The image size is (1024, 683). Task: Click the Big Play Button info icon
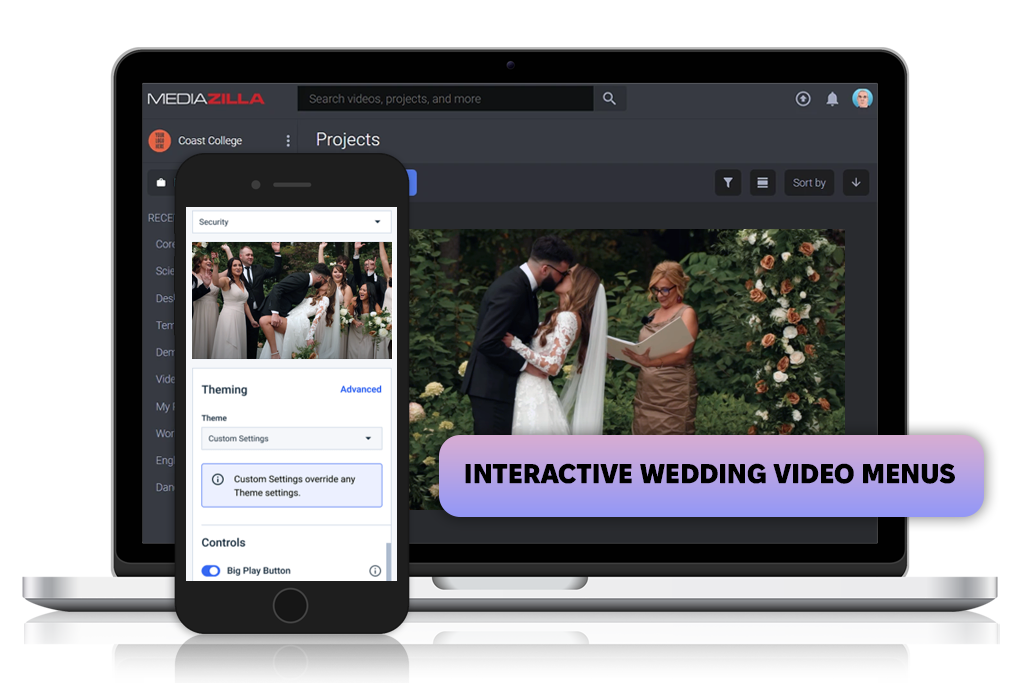[x=375, y=571]
